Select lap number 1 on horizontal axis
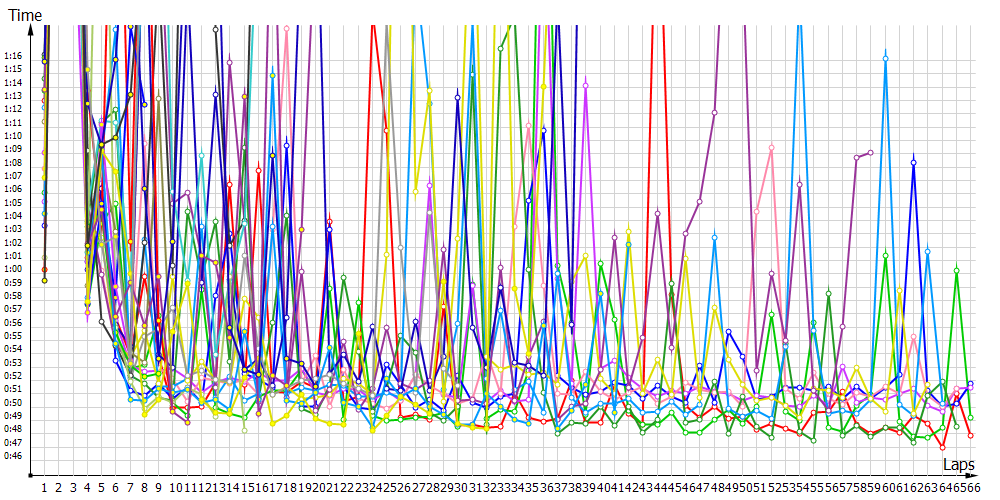 coord(44,488)
